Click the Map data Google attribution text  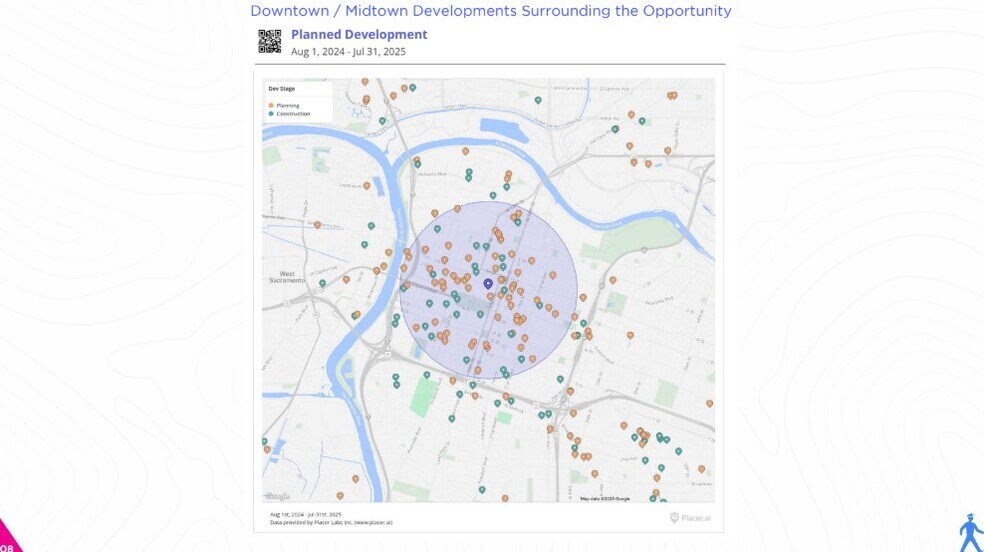pyautogui.click(x=605, y=498)
